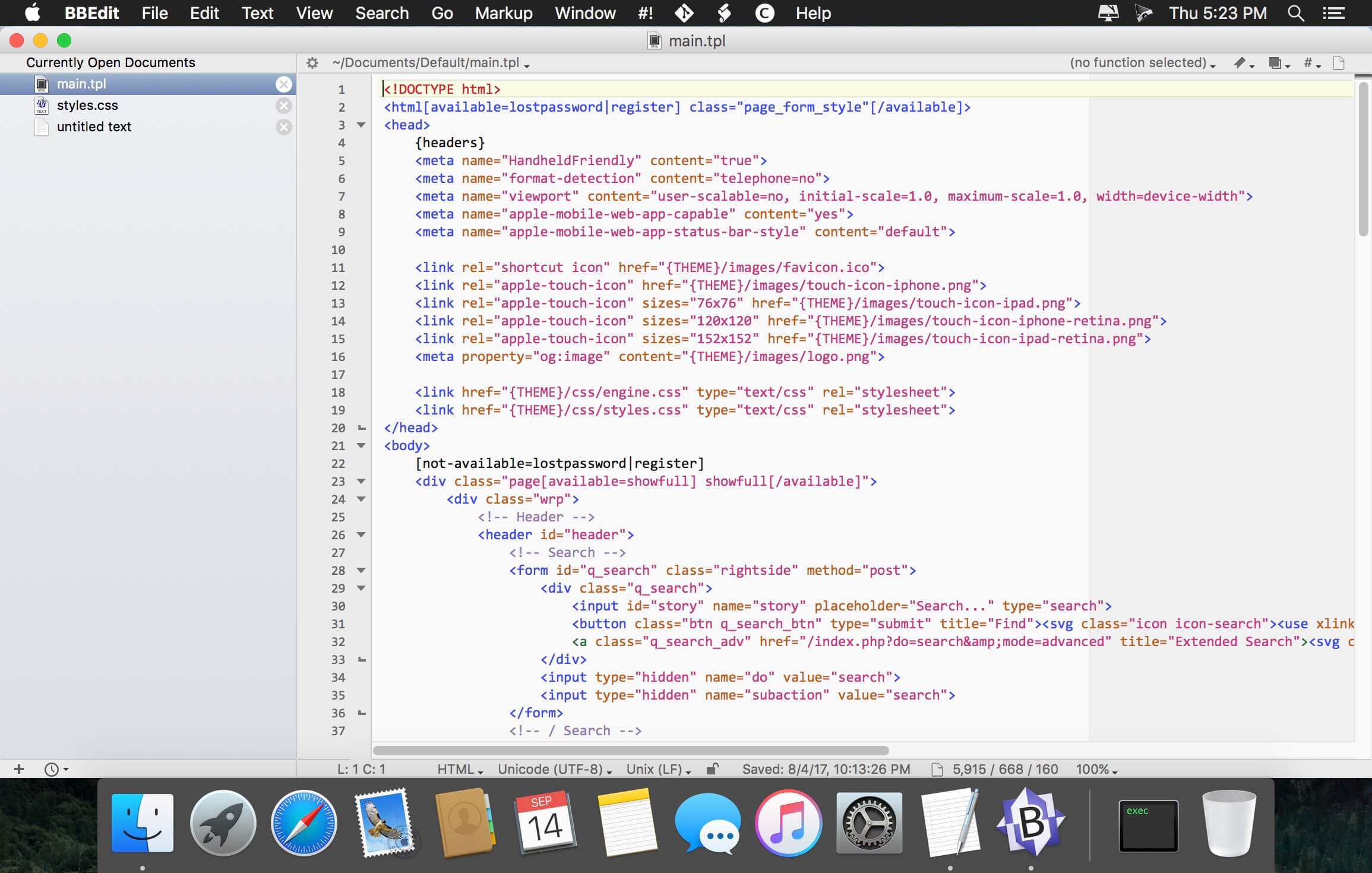1372x873 pixels.
Task: Open the BBEdit icon in the Dock
Action: click(1032, 824)
